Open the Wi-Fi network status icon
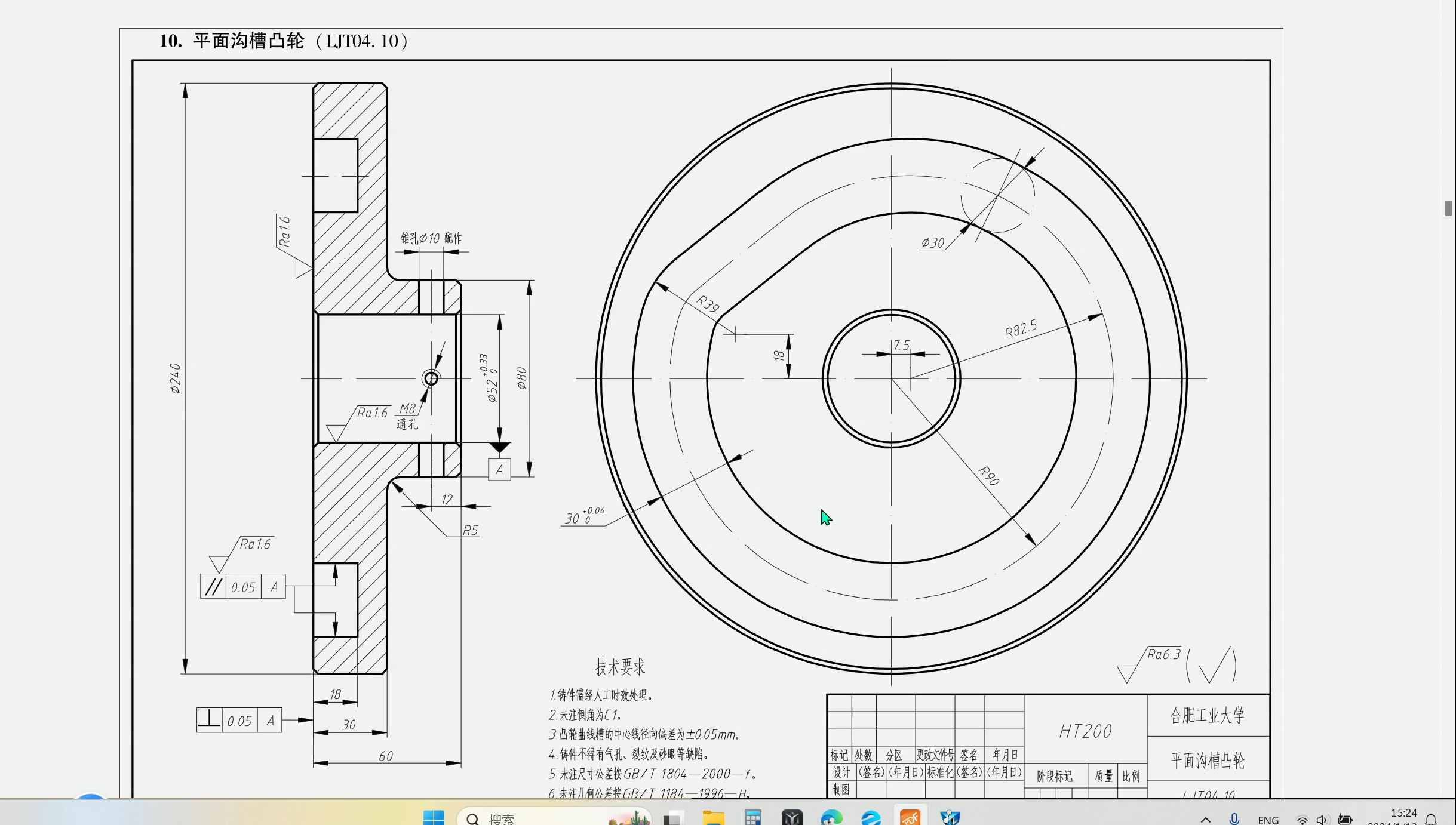The height and width of the screenshot is (825, 1456). 1303,820
